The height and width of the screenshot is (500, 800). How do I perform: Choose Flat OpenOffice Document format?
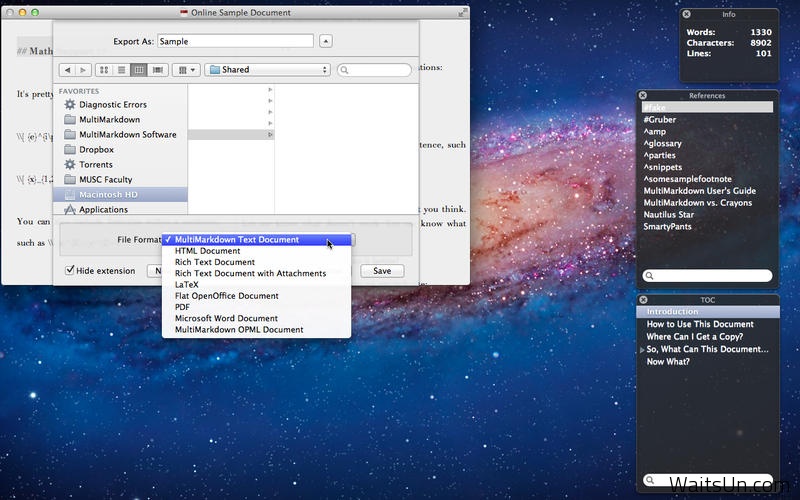pos(257,296)
